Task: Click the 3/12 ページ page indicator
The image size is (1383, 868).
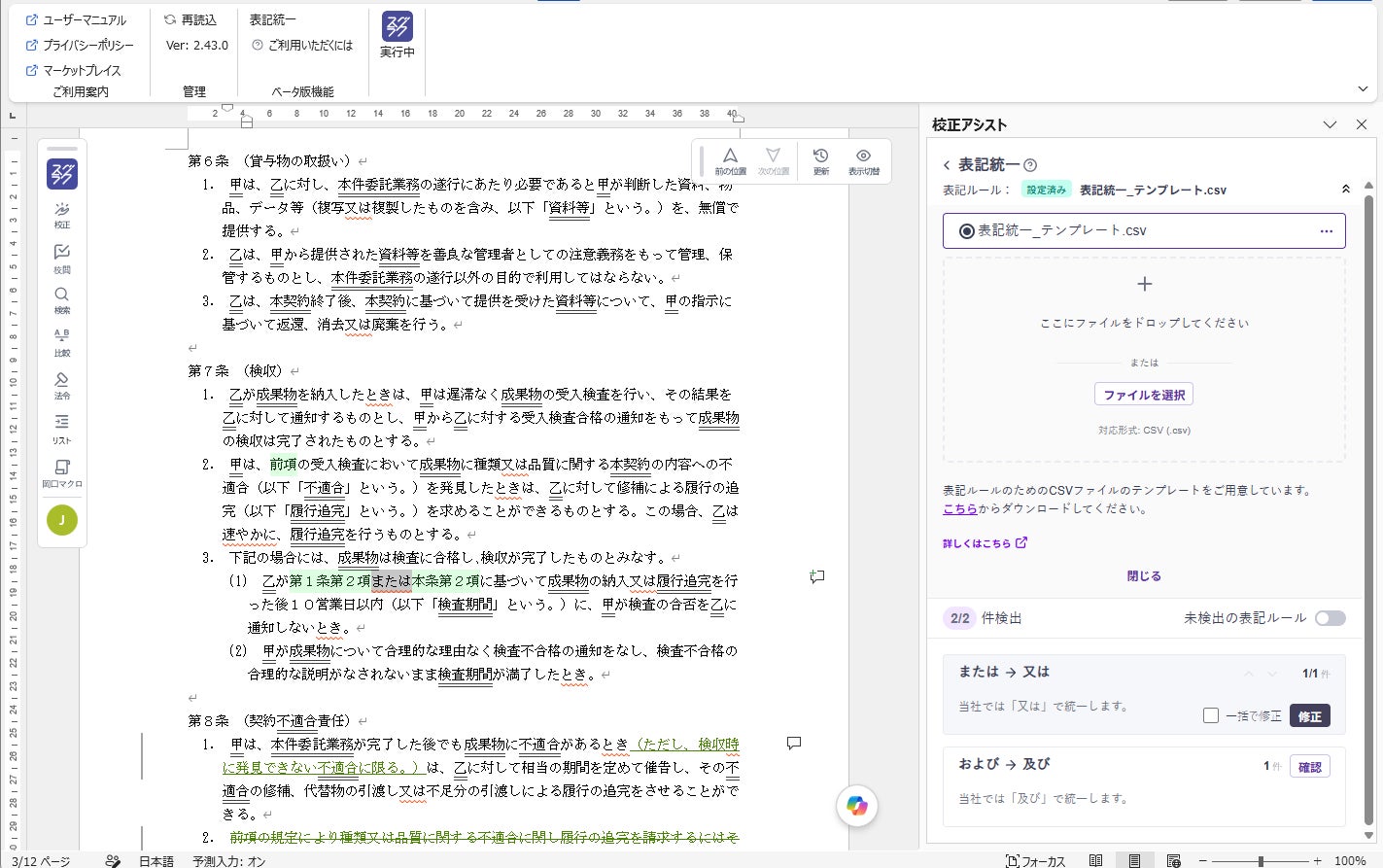Action: (x=40, y=861)
